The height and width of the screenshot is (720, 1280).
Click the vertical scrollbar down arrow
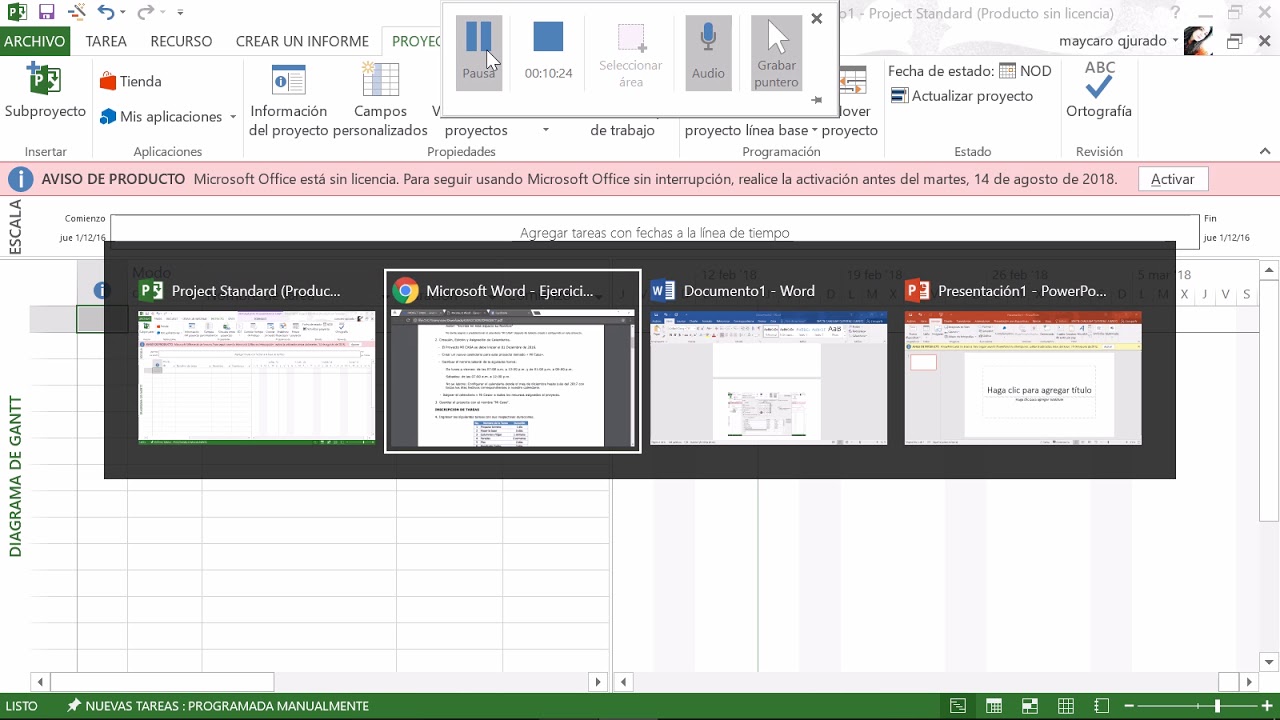[x=1269, y=661]
